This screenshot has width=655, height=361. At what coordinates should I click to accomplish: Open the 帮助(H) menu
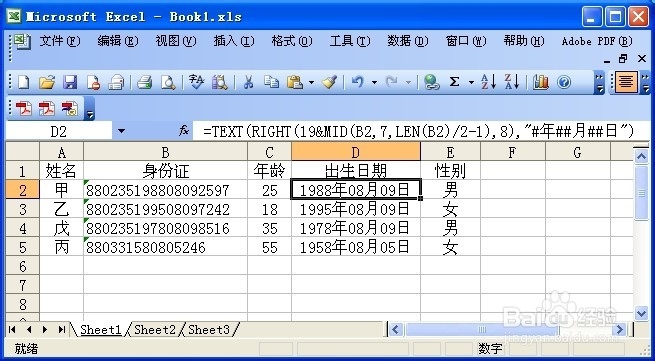524,41
